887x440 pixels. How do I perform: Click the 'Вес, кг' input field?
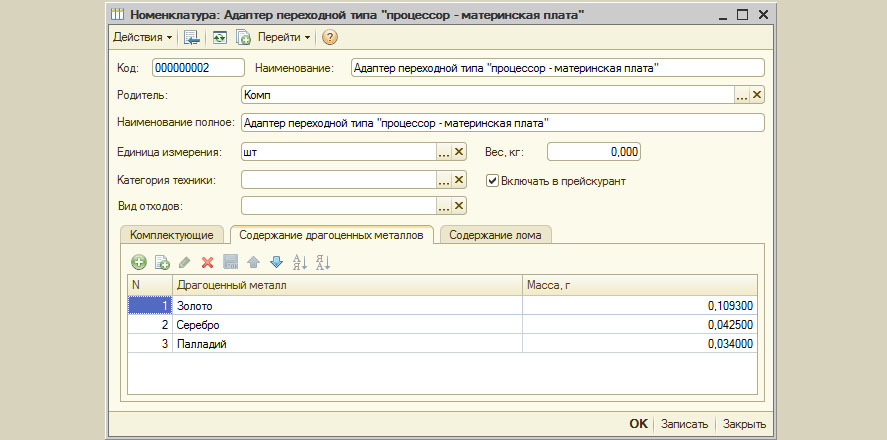coord(593,152)
